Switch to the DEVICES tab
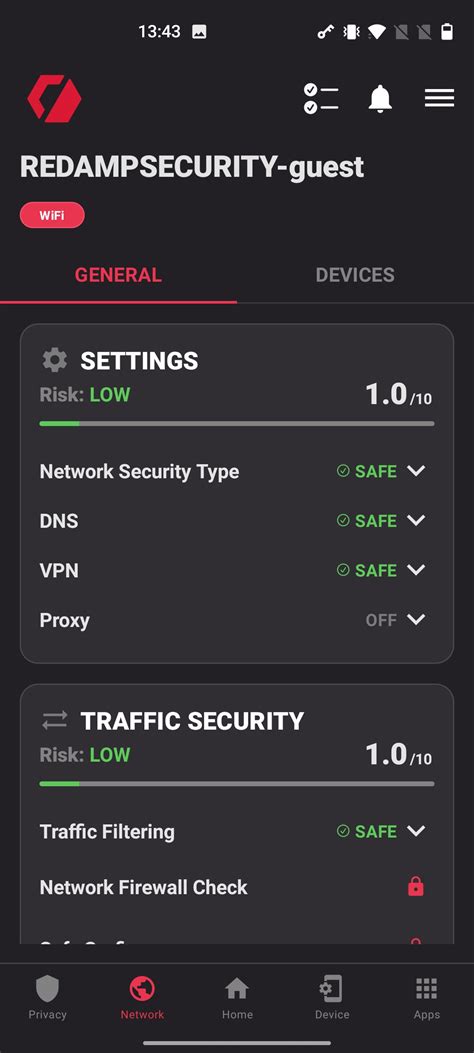The image size is (474, 1053). click(x=355, y=275)
